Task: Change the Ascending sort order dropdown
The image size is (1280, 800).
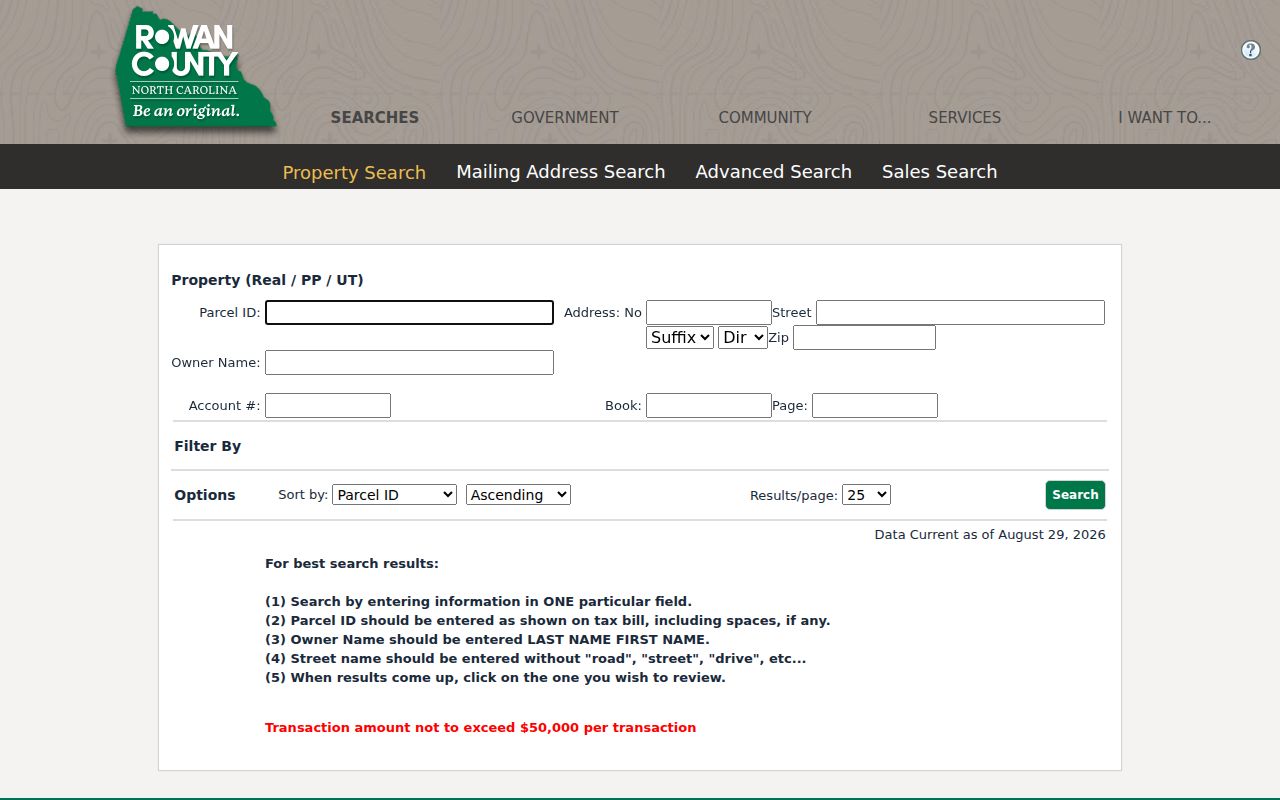Action: pyautogui.click(x=518, y=494)
